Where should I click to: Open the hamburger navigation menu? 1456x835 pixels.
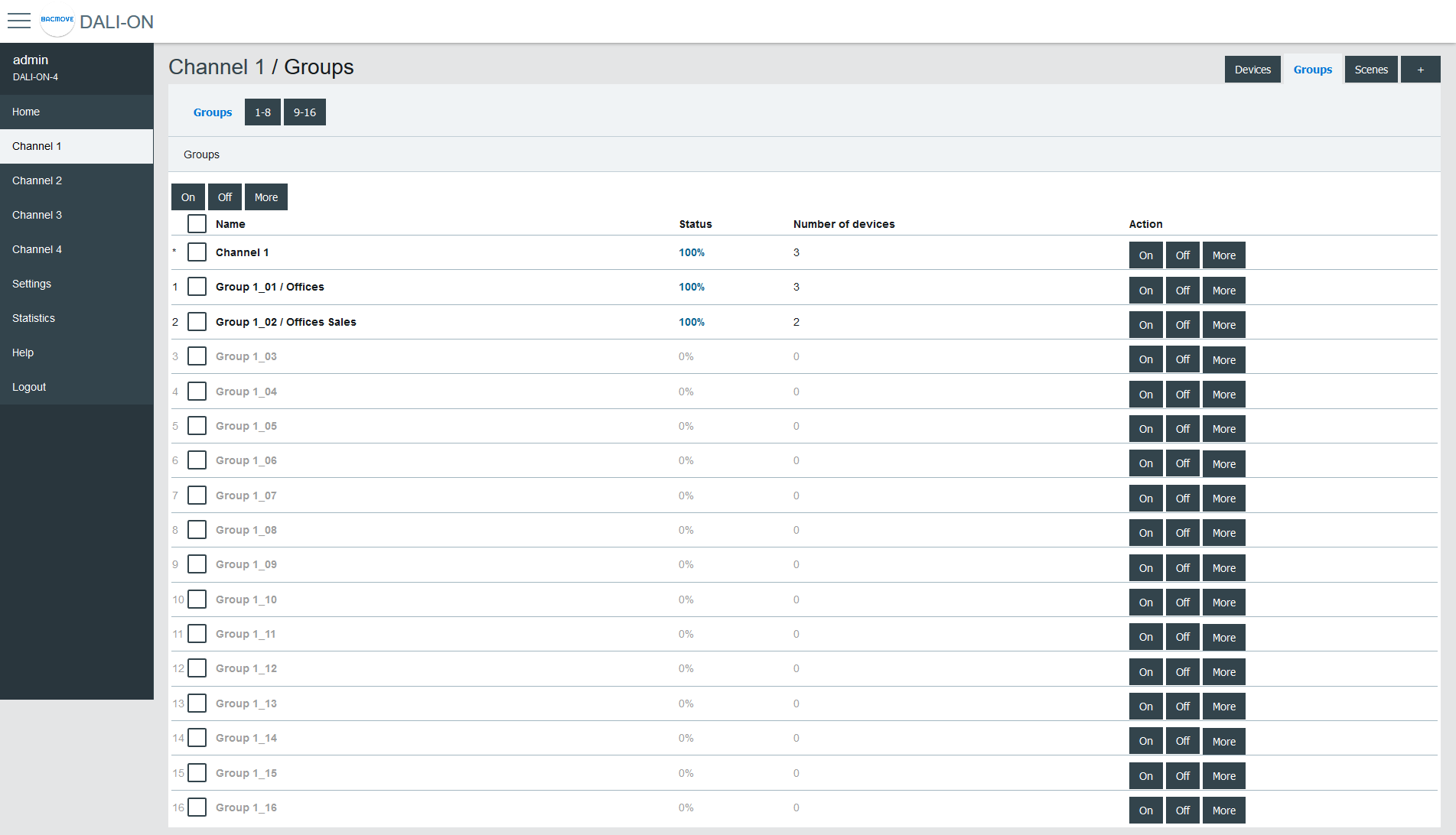19,21
